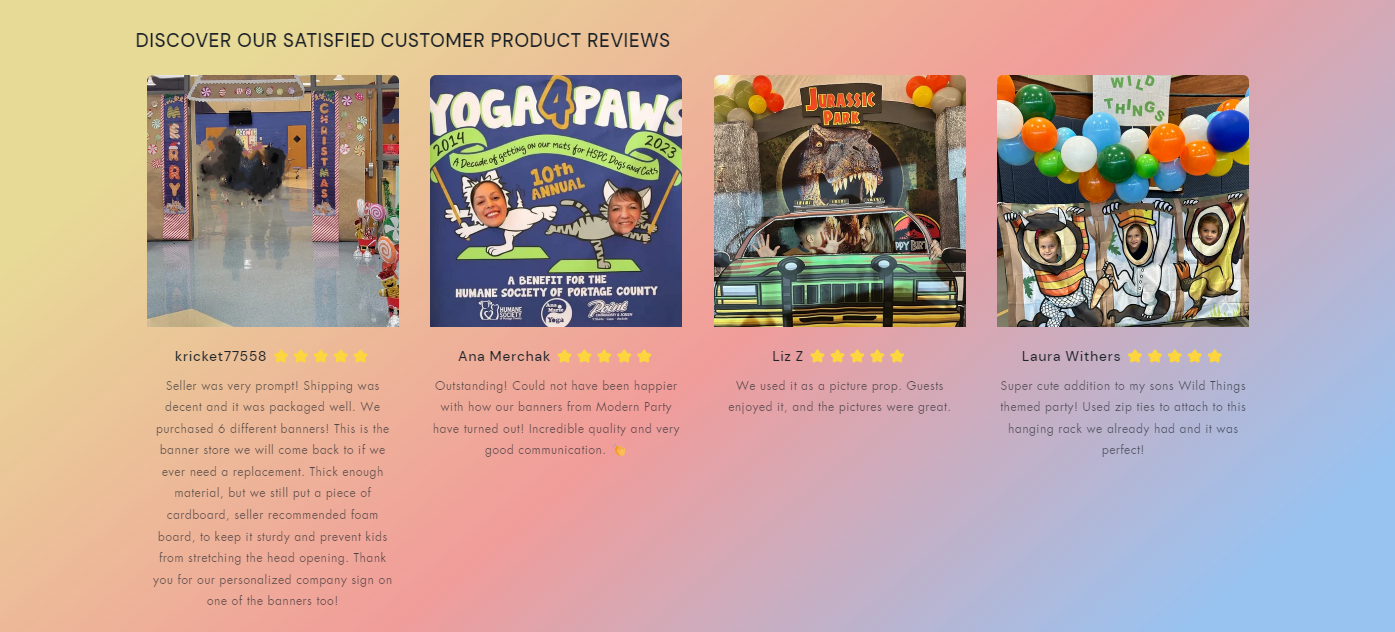Select reviewer name Ana Merchak
This screenshot has height=632, width=1395.
tap(504, 356)
